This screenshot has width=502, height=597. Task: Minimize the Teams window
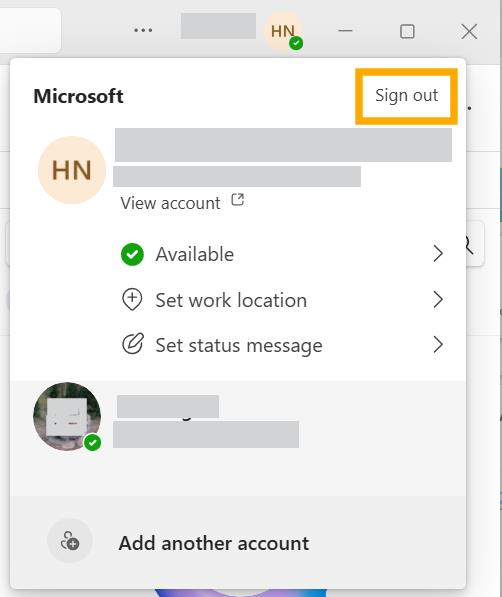point(345,31)
